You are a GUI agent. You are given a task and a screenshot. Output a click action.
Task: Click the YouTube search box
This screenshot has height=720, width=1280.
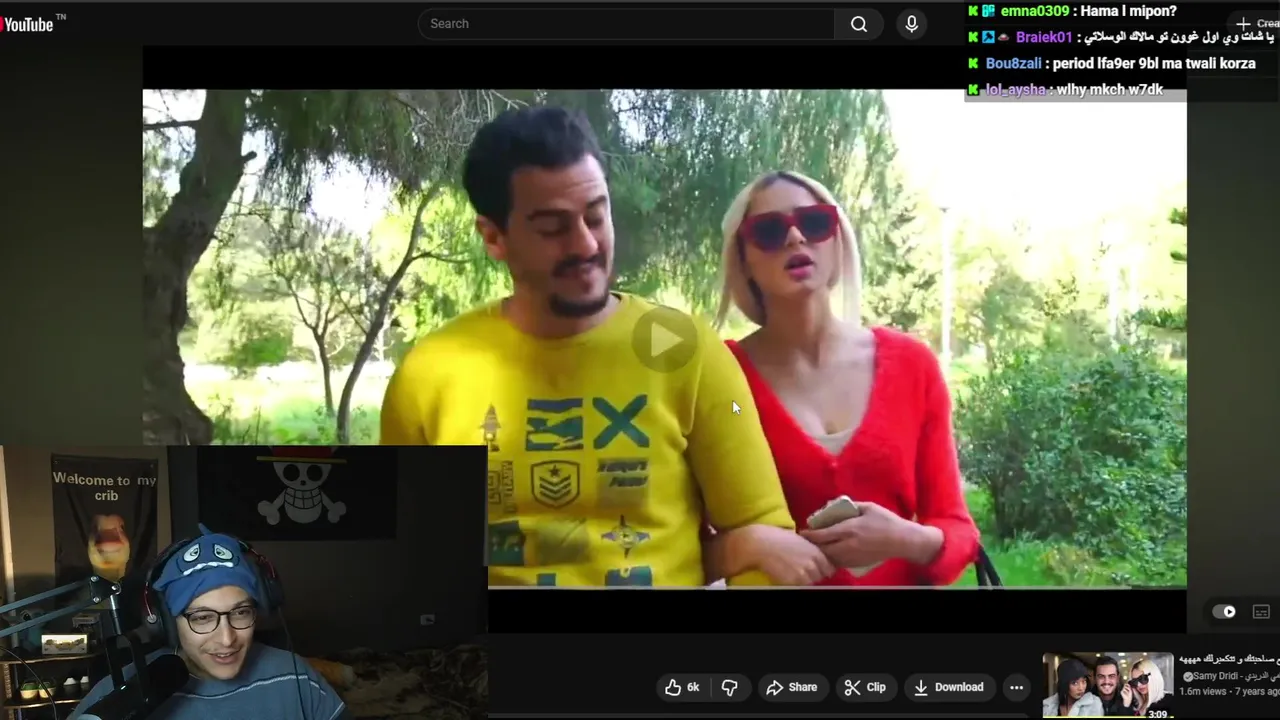(x=626, y=24)
